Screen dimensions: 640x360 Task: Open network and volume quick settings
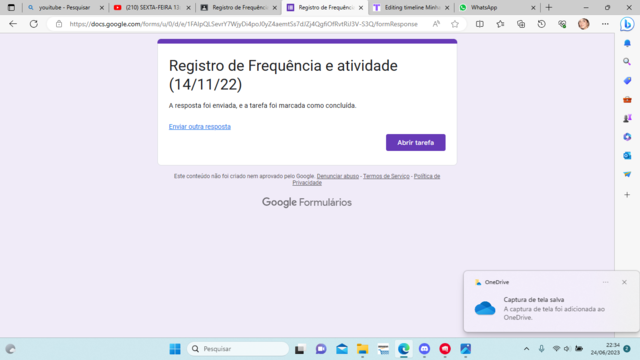pos(567,349)
